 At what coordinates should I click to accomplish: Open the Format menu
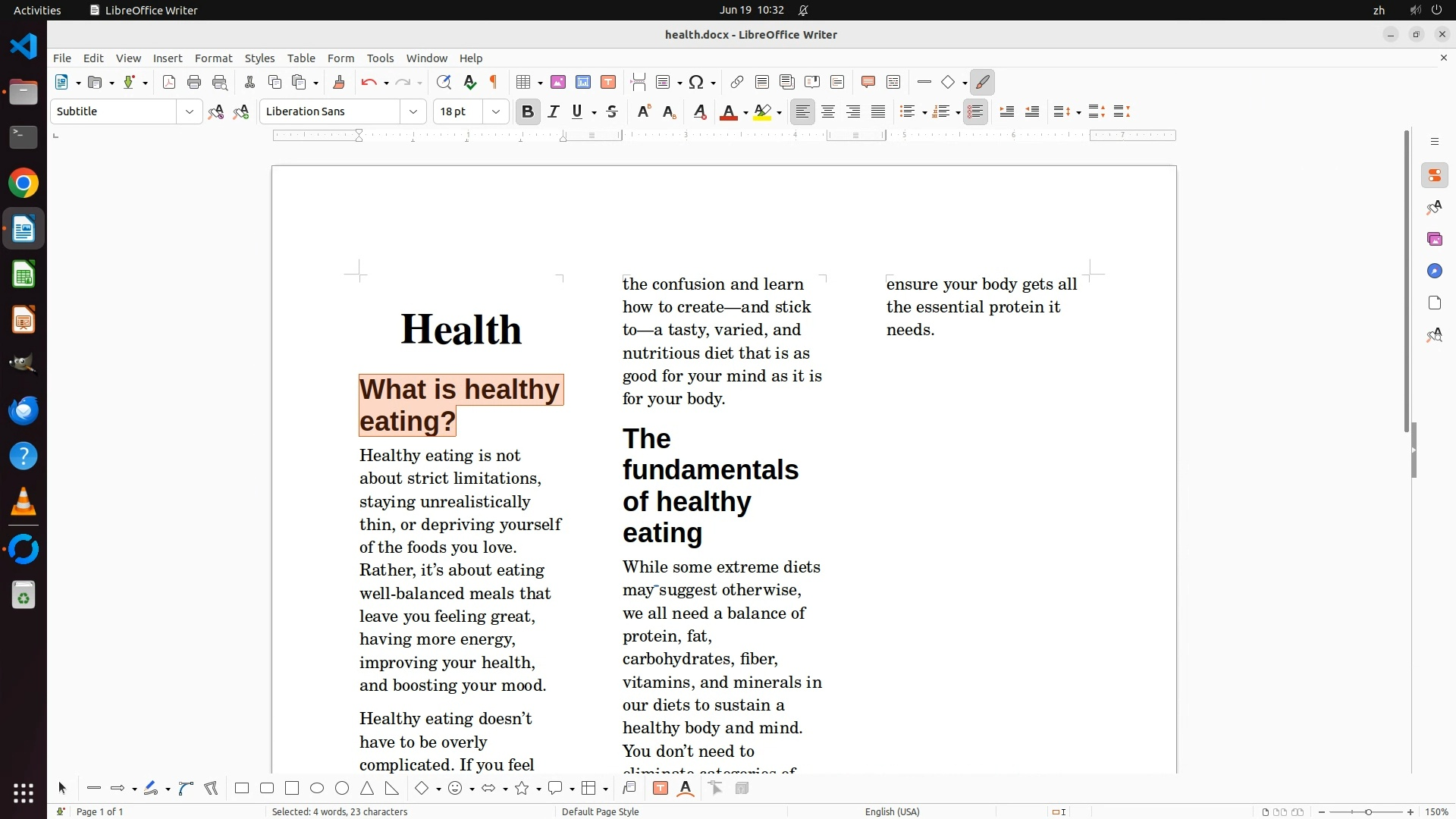tap(213, 58)
